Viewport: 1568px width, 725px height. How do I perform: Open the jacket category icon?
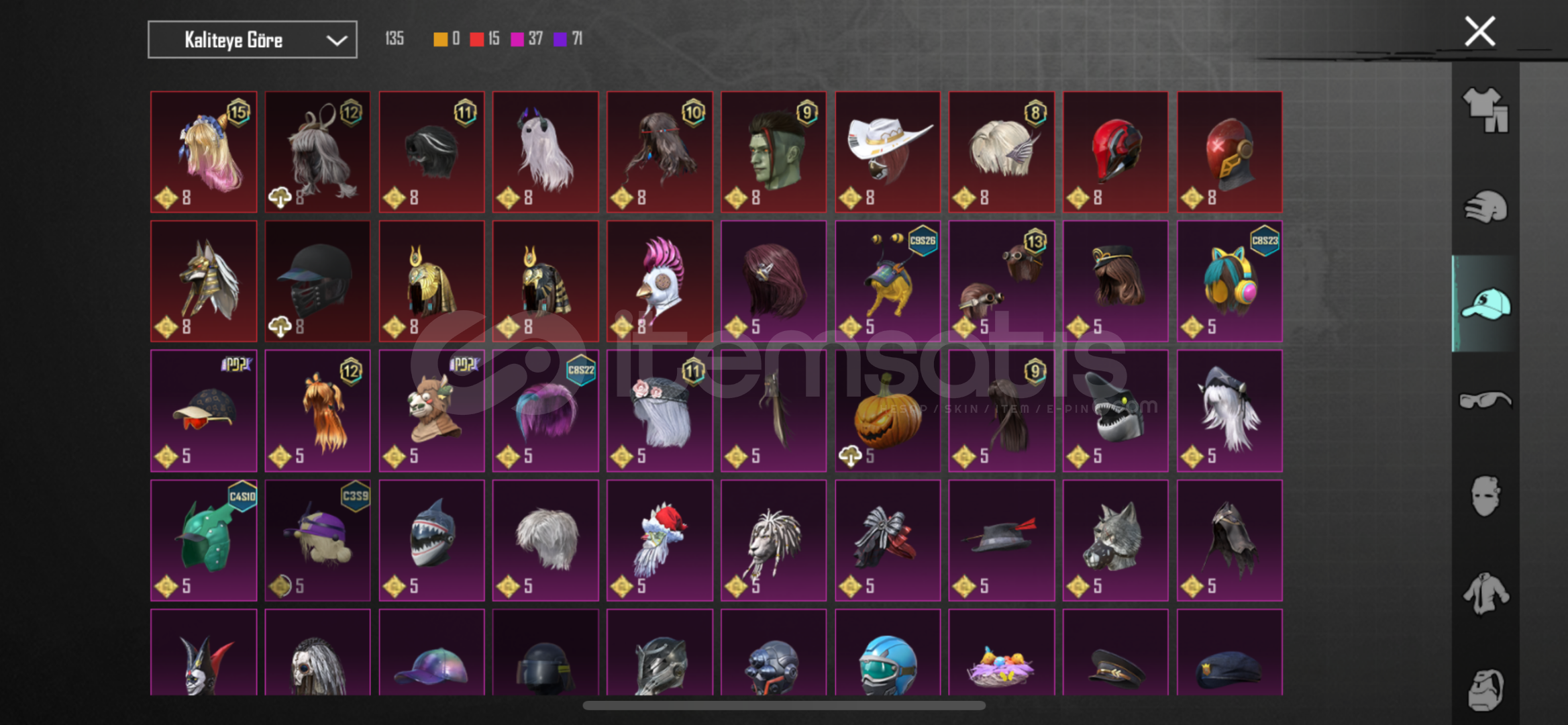point(1485,593)
